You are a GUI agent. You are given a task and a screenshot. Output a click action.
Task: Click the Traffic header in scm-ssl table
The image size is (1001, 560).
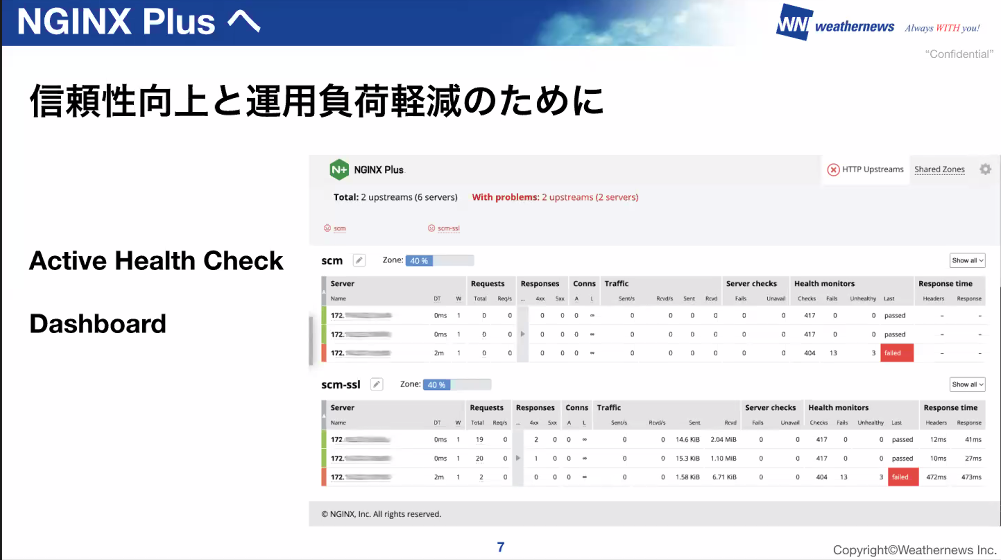(x=608, y=407)
